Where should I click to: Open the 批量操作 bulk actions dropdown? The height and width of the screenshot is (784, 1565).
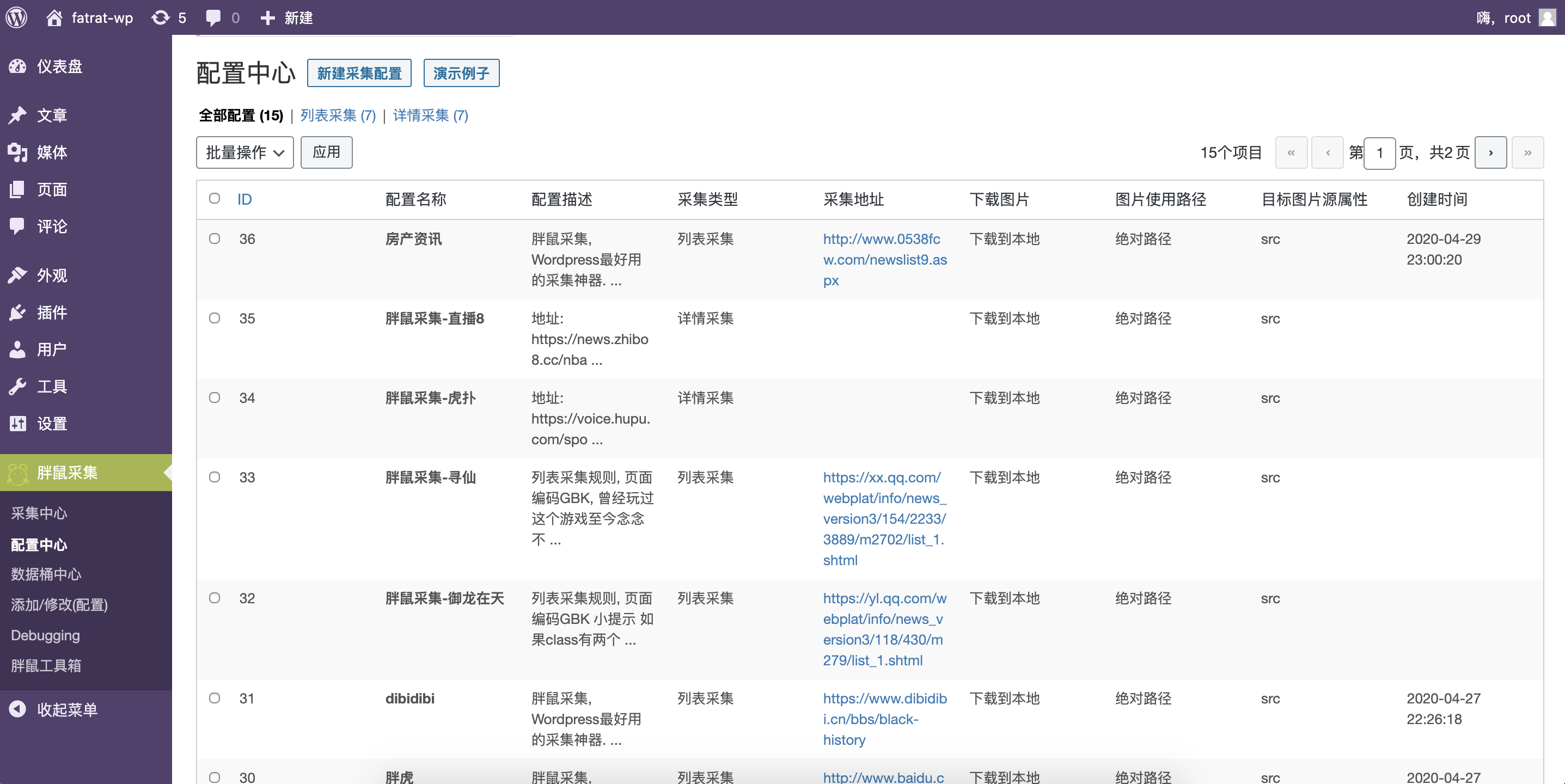click(245, 152)
